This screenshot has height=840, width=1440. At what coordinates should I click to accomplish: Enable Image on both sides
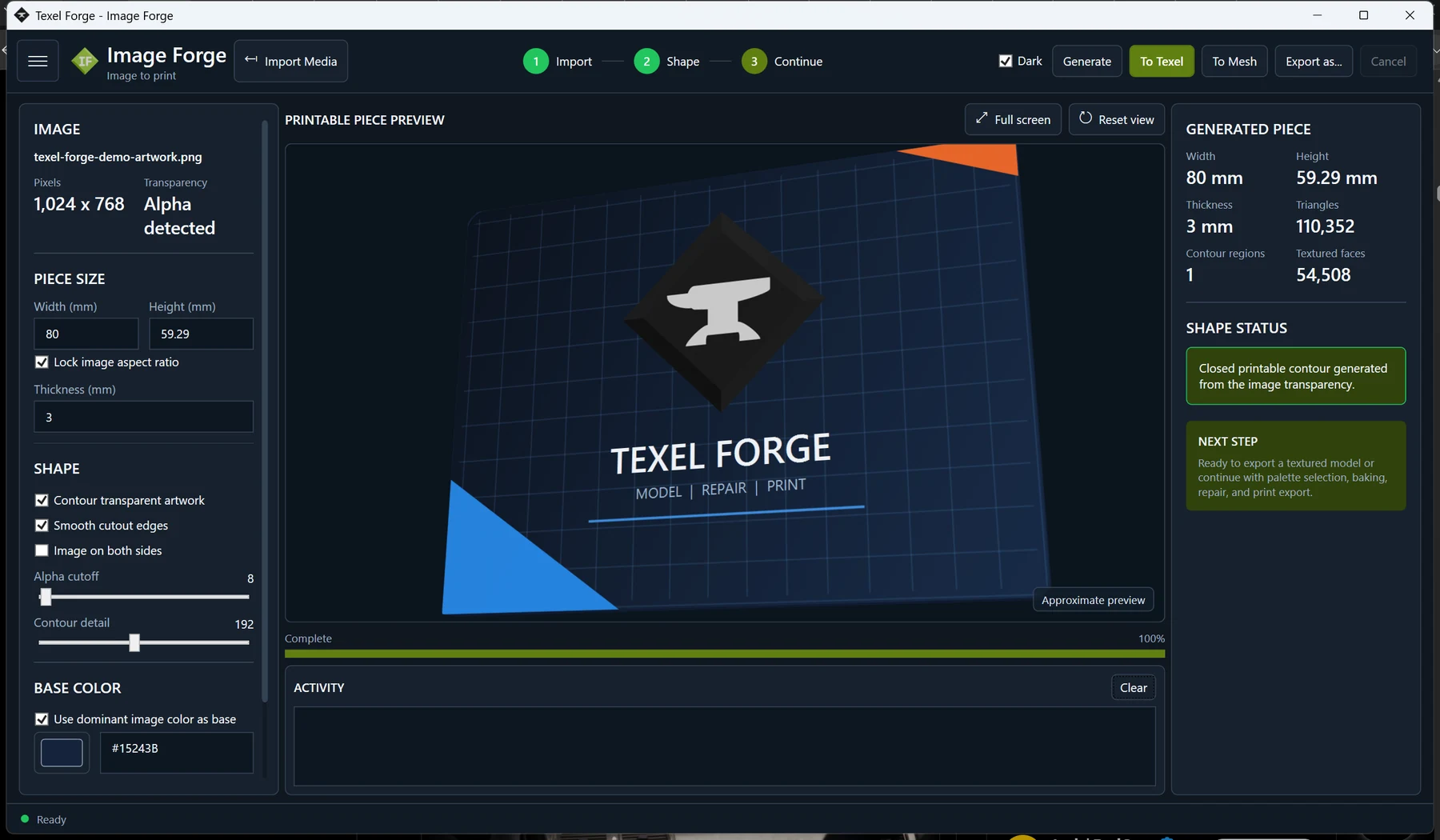(x=42, y=550)
